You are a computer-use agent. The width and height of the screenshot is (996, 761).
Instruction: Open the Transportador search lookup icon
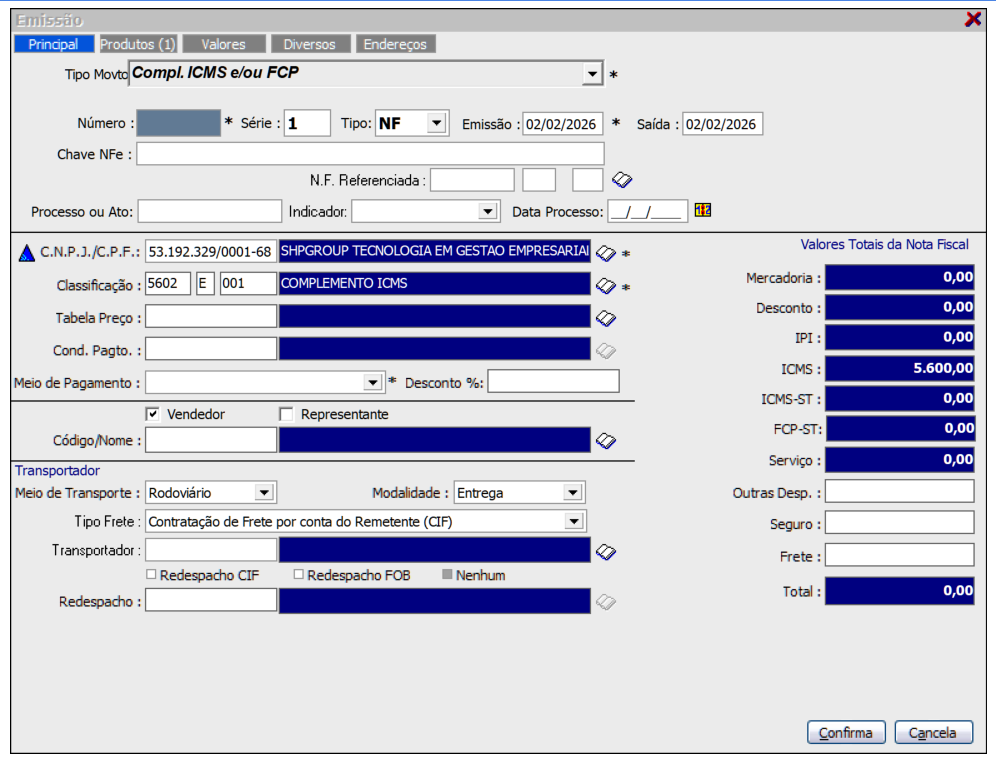click(605, 551)
